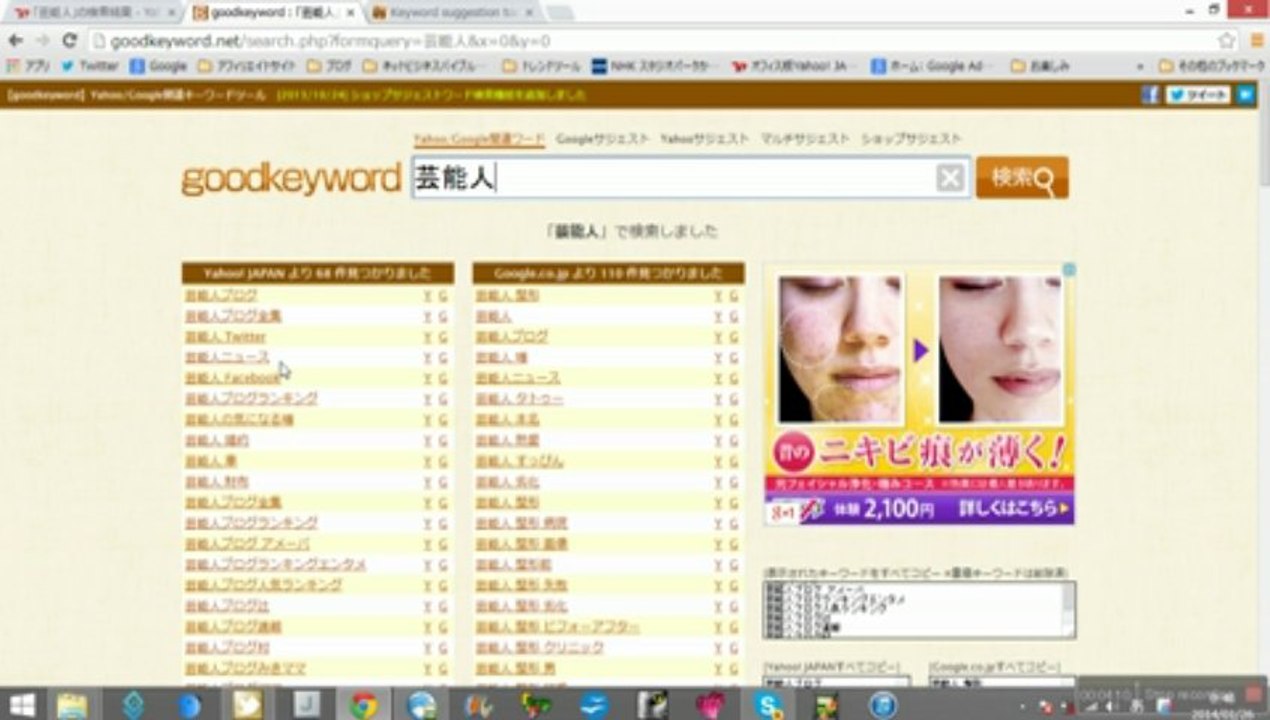Image resolution: width=1270 pixels, height=720 pixels.
Task: Open the 芸能人ブログランキングエンタメ keyword link
Action: click(x=275, y=565)
